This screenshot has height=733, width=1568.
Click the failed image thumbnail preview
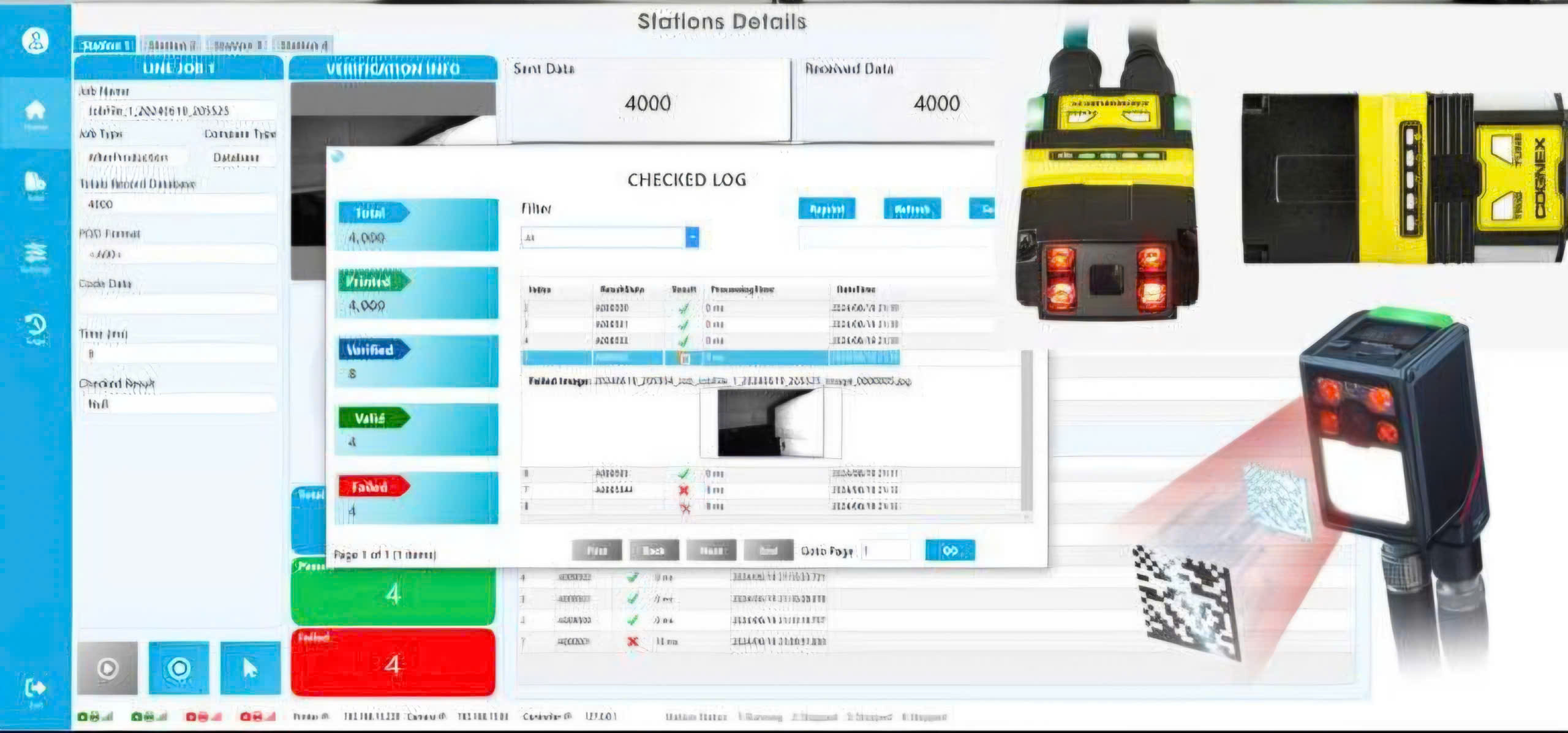coord(771,423)
